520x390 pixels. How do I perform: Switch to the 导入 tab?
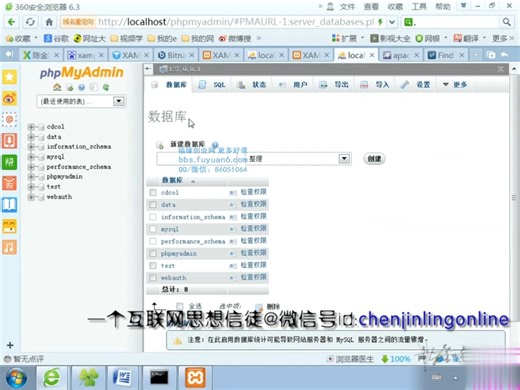coord(375,85)
